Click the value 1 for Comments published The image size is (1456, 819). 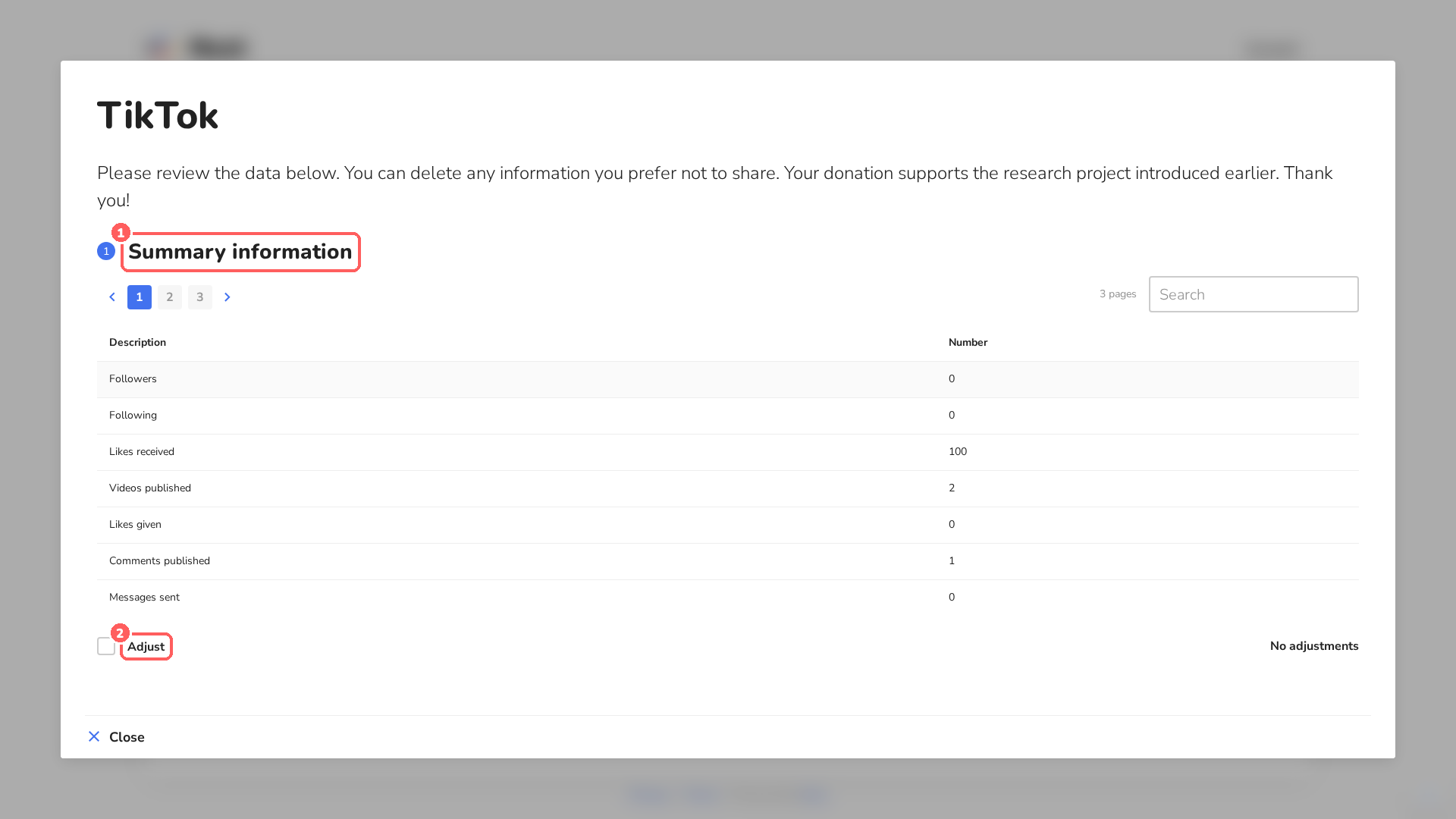tap(952, 561)
